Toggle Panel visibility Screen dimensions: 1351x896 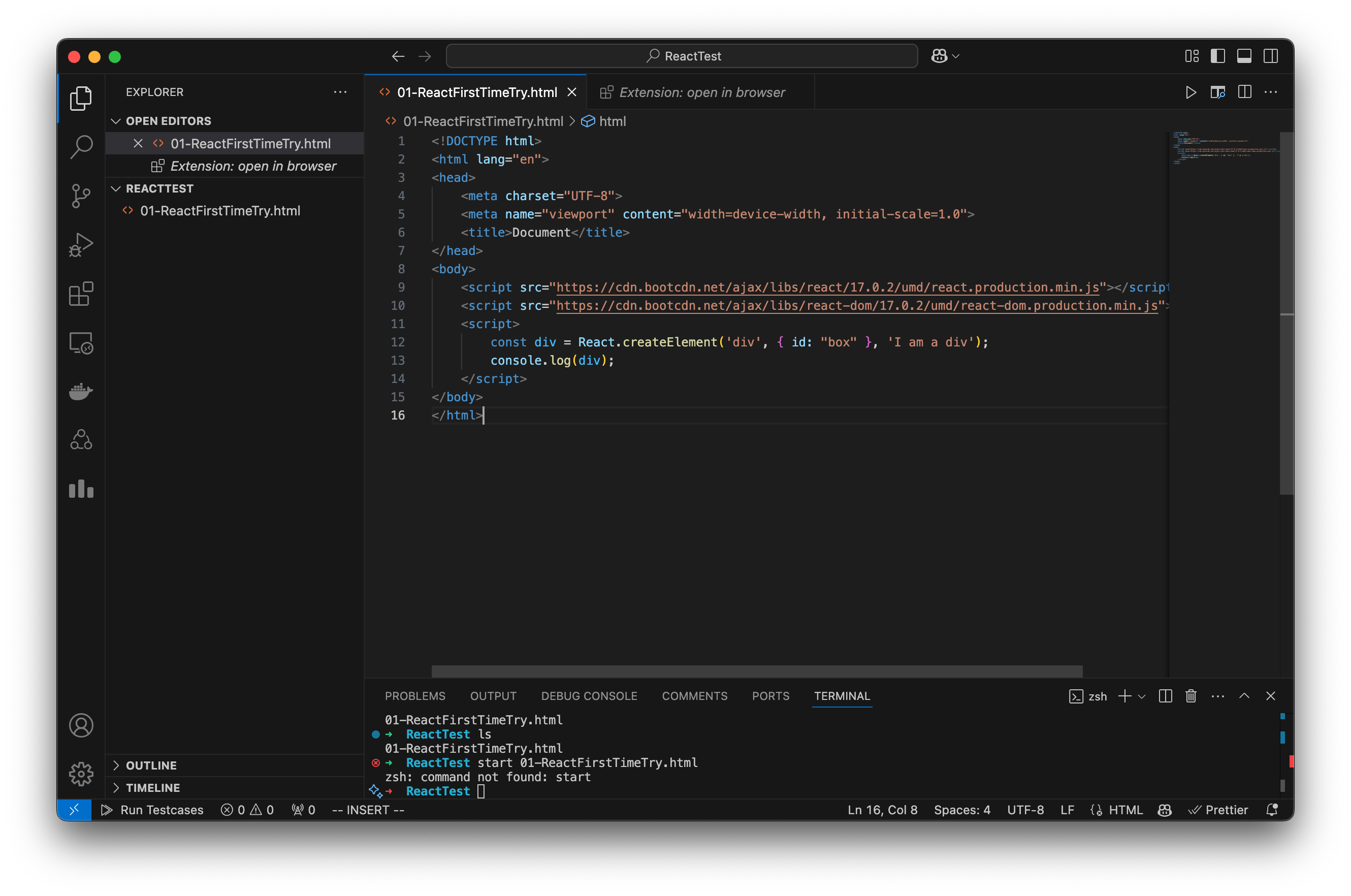click(1244, 55)
